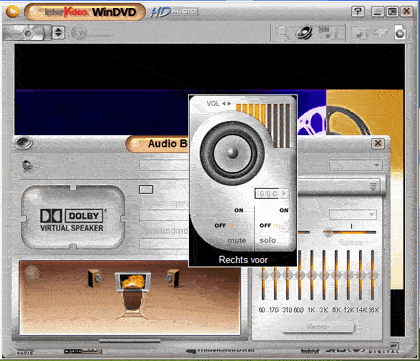Screen dimensions: 420x361
Task: Open the help question mark button
Action: click(357, 12)
